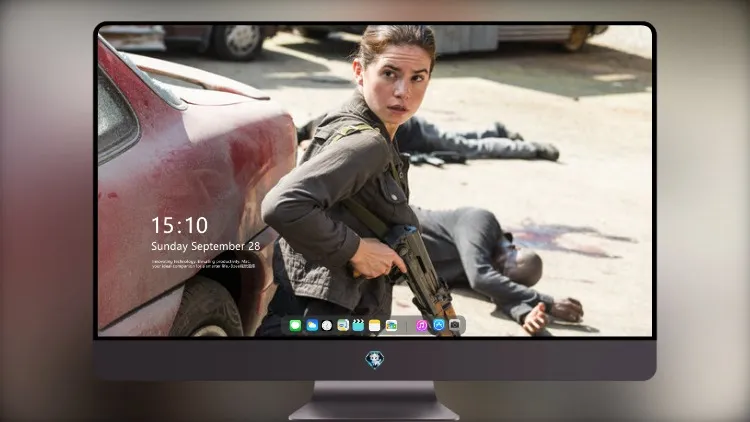The width and height of the screenshot is (750, 422).
Task: Click the Sunday September 28 date
Action: click(x=206, y=246)
